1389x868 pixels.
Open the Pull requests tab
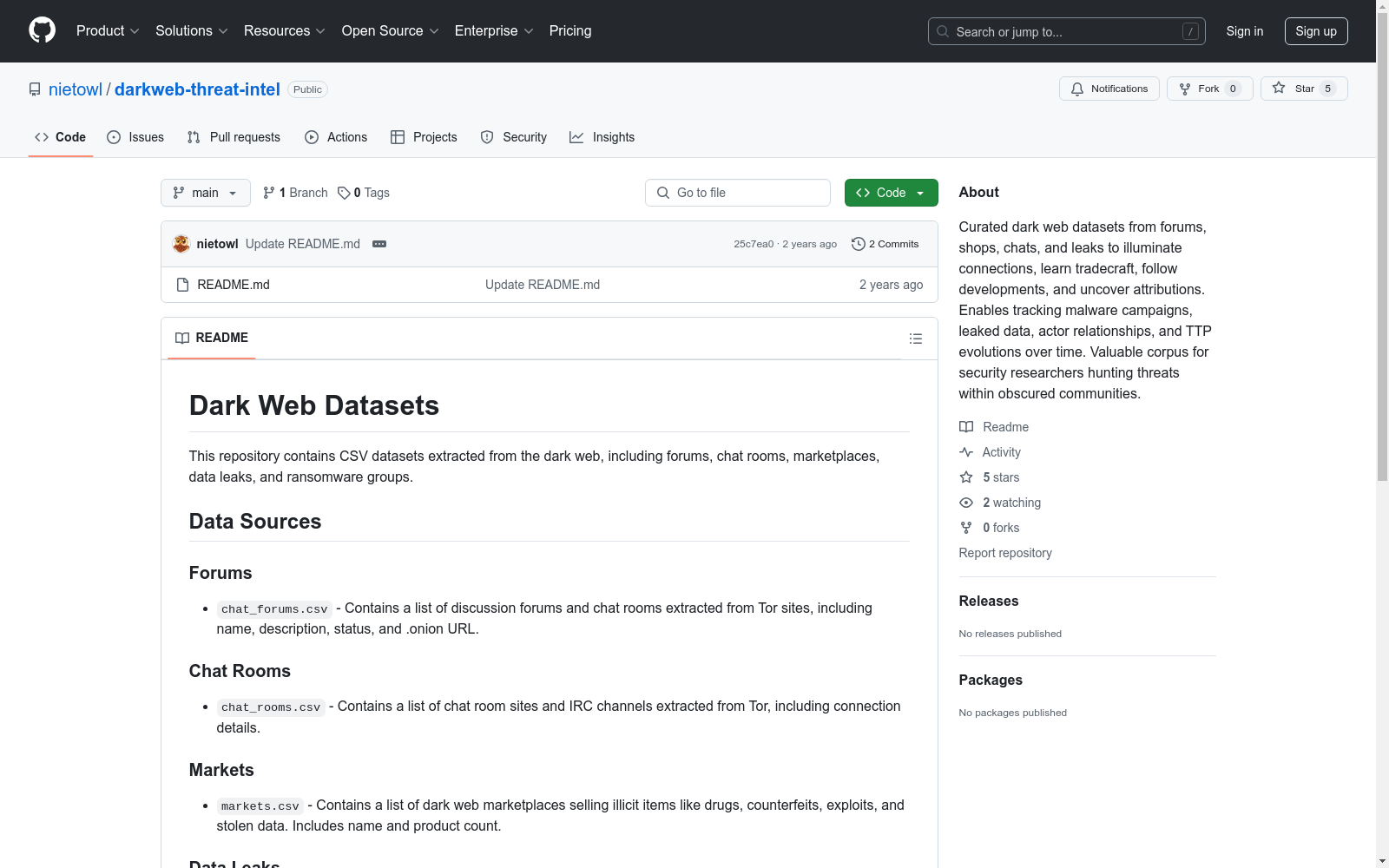(234, 137)
